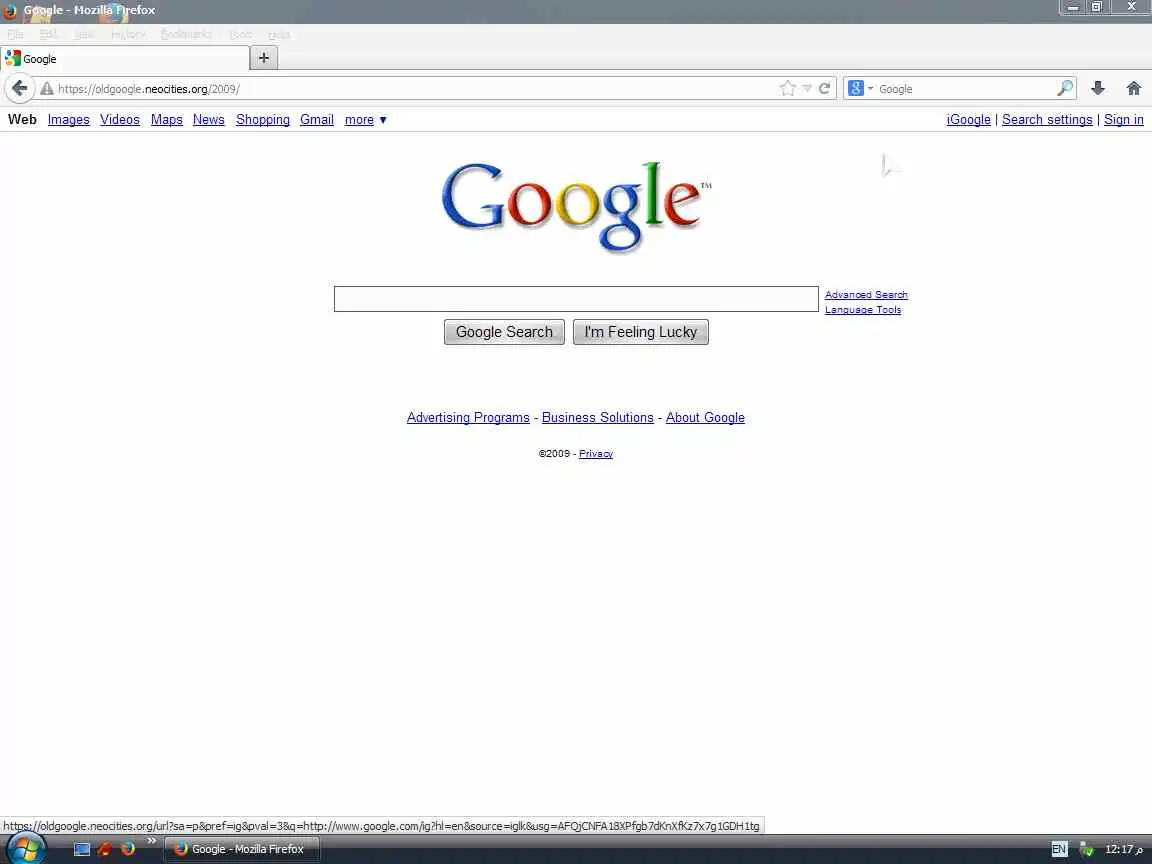This screenshot has height=864, width=1152.
Task: Open Search settings link
Action: pos(1047,120)
